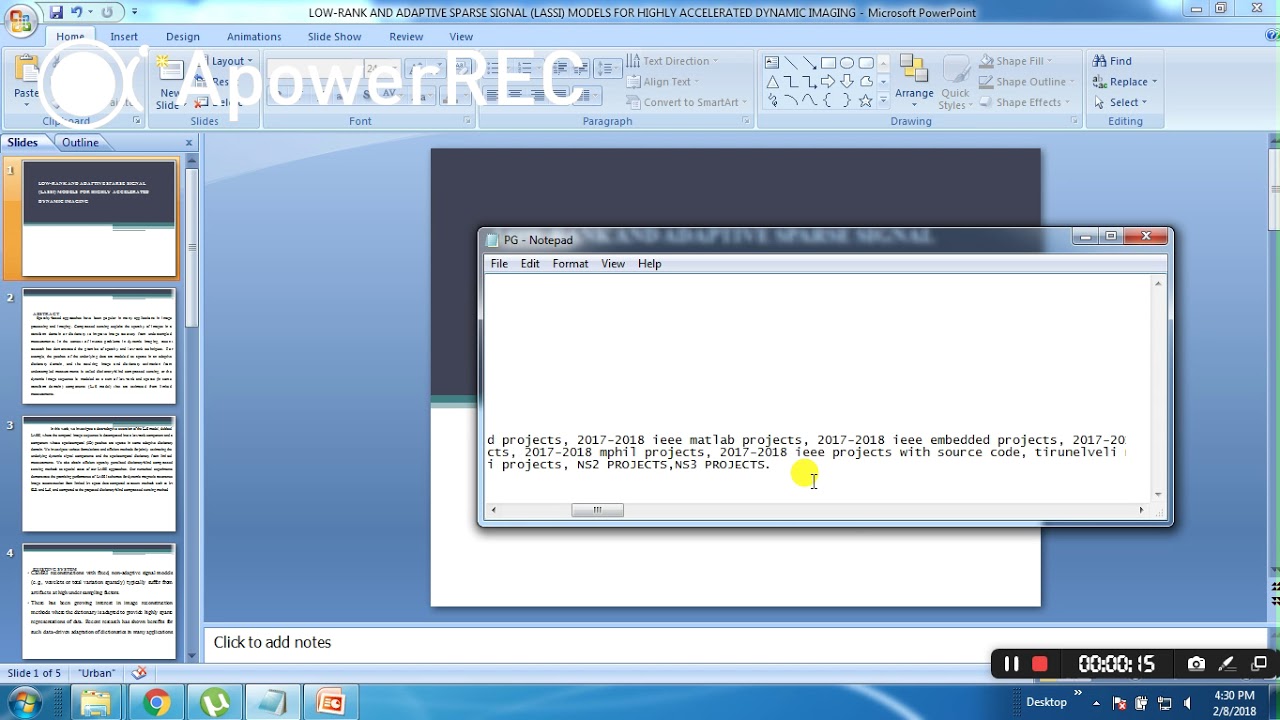This screenshot has width=1280, height=720.
Task: Open the Drawing group dialog launcher
Action: pos(1075,121)
